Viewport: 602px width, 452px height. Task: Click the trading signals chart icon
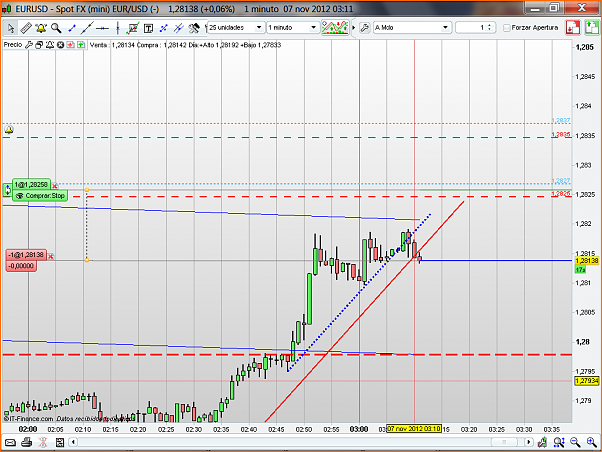click(x=335, y=28)
